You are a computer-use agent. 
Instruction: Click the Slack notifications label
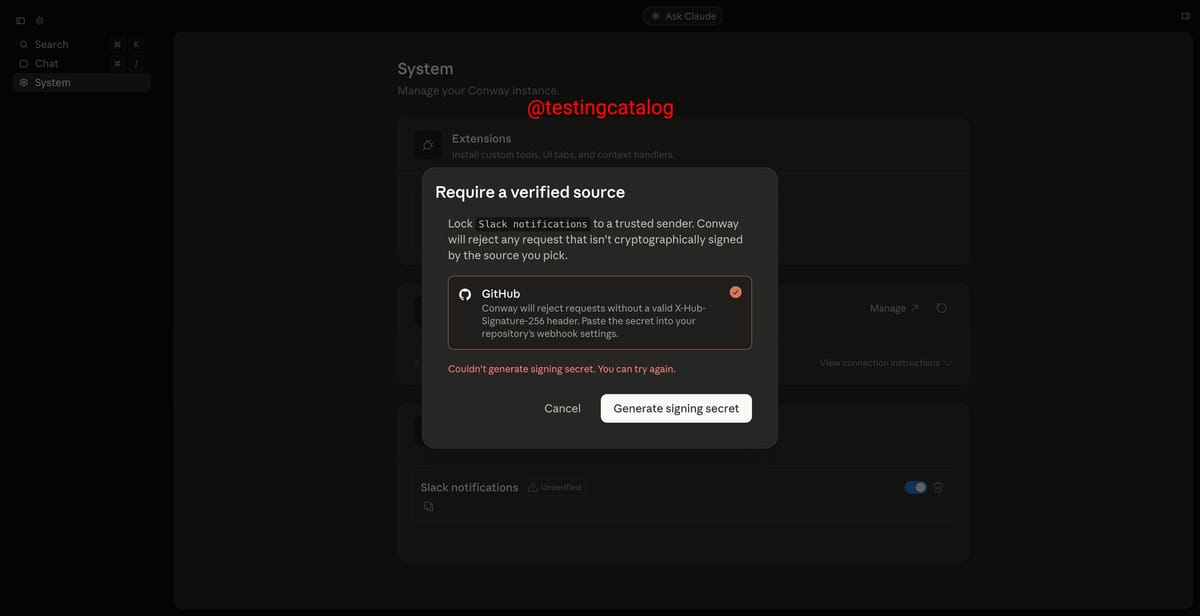click(x=469, y=487)
